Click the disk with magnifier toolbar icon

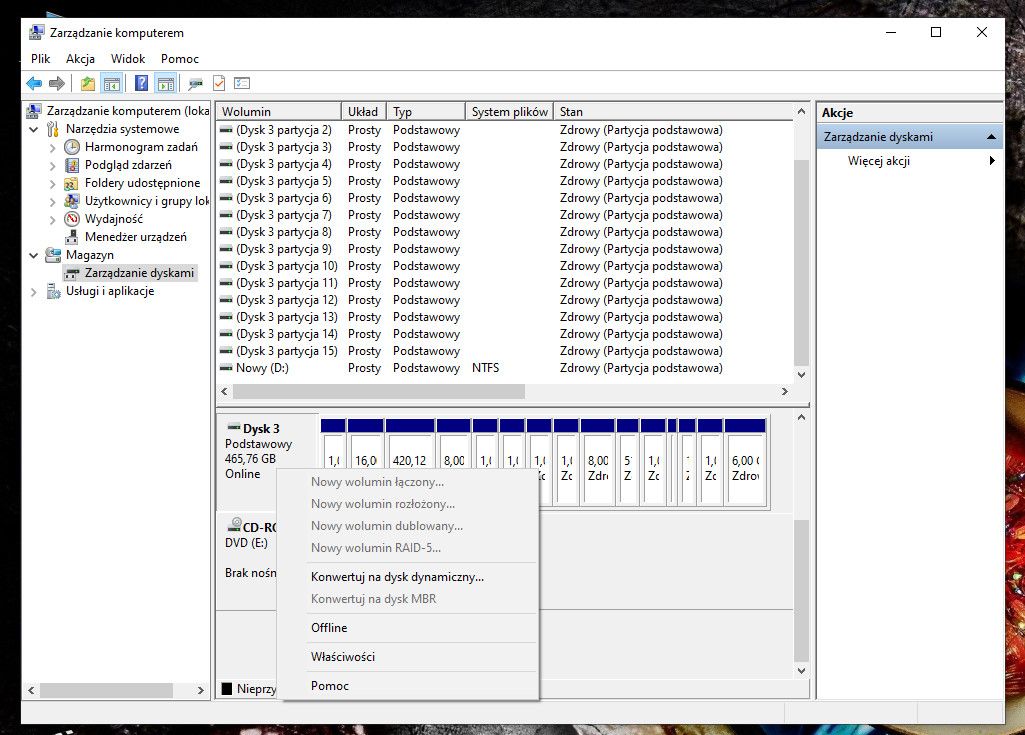coord(195,83)
